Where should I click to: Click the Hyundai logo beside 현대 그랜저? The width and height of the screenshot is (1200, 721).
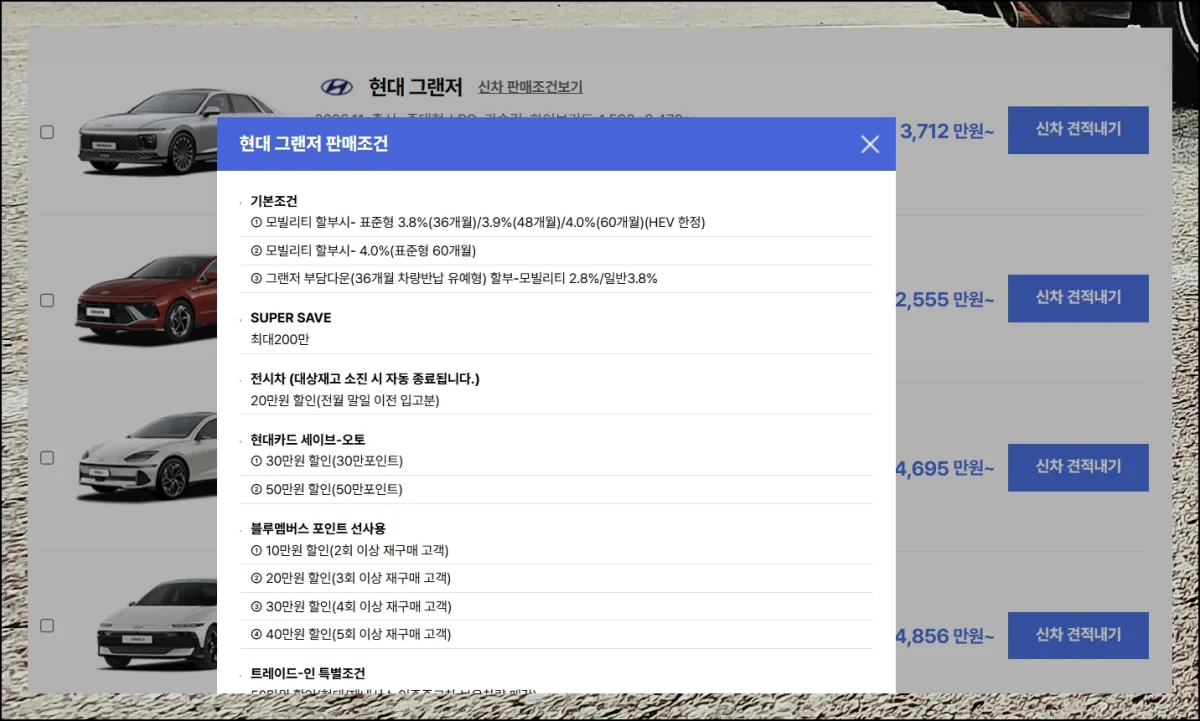[x=338, y=87]
